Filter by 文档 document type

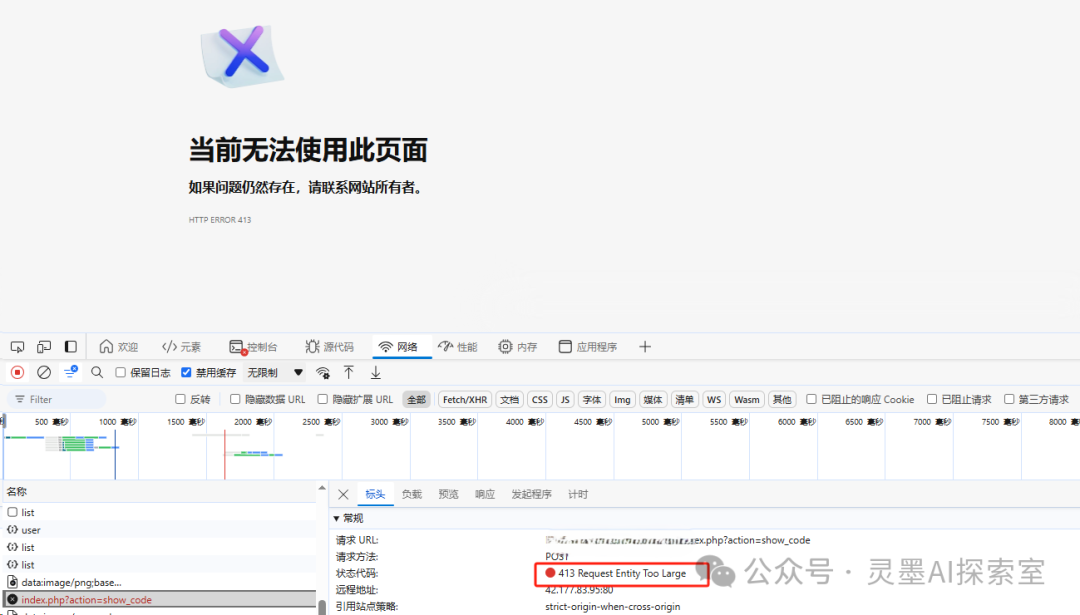(x=509, y=399)
